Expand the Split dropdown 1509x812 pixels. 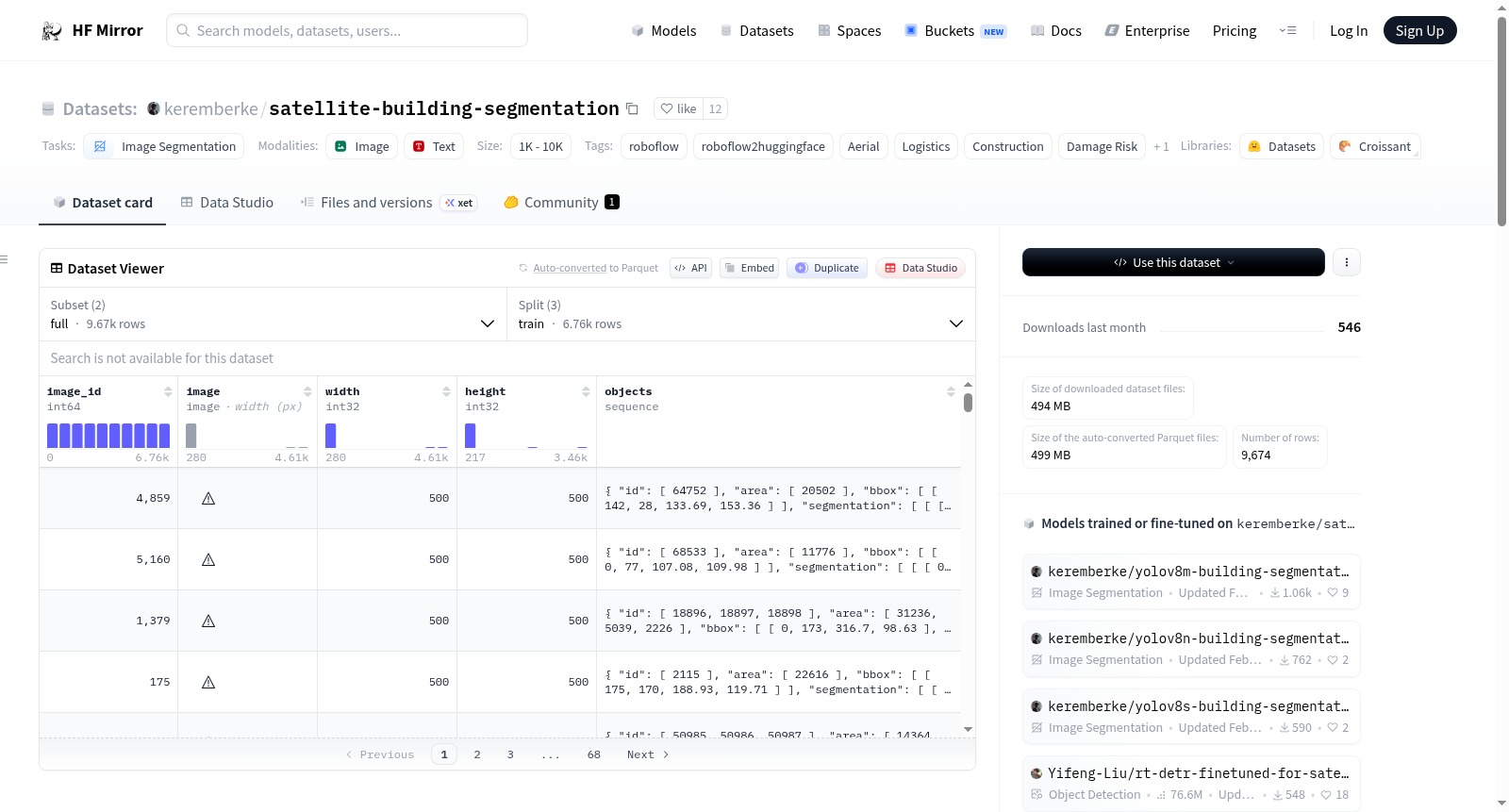(x=740, y=314)
